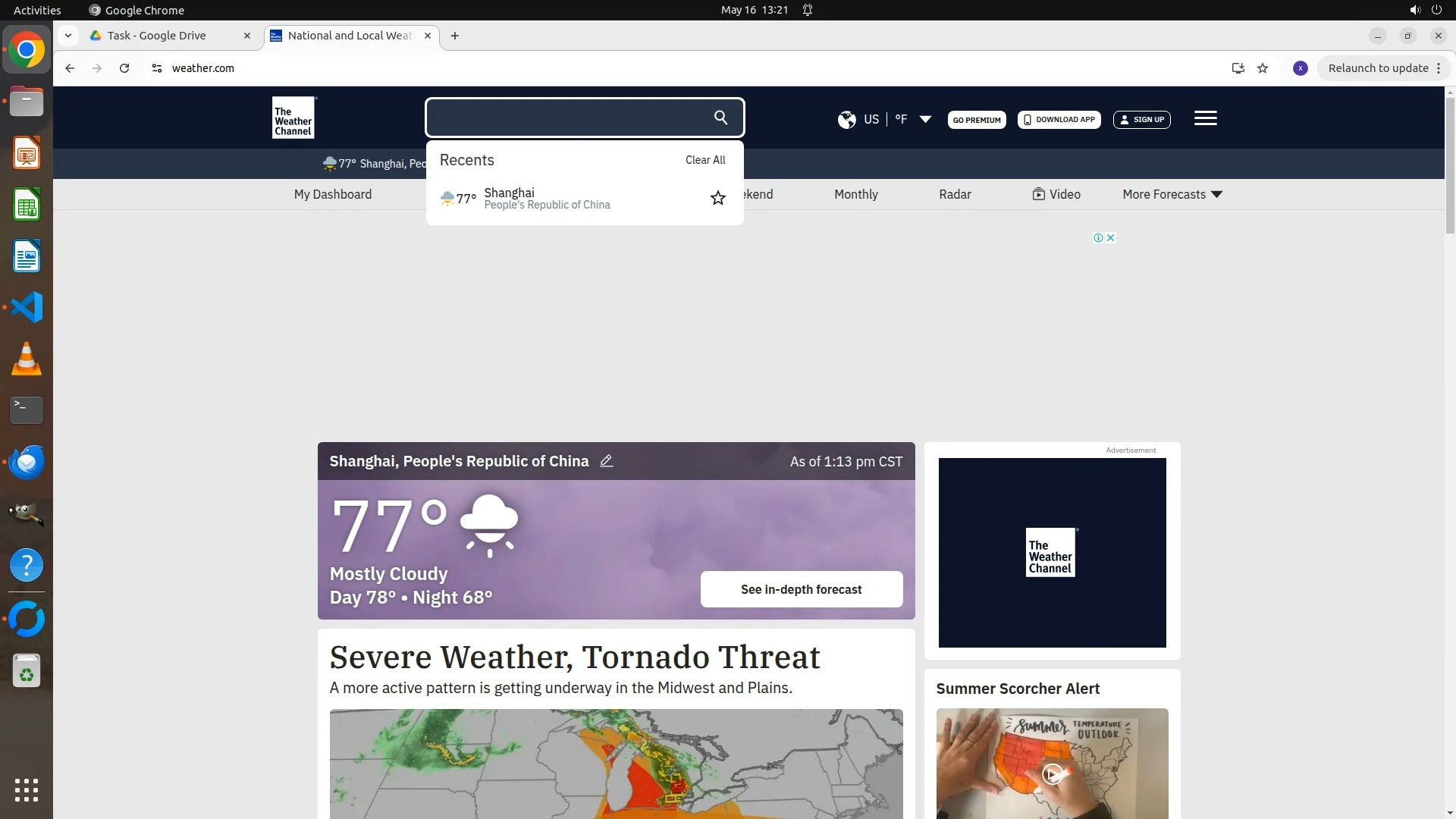Play the Summer Scorcher Alert video
The width and height of the screenshot is (1456, 819).
[x=1052, y=773]
